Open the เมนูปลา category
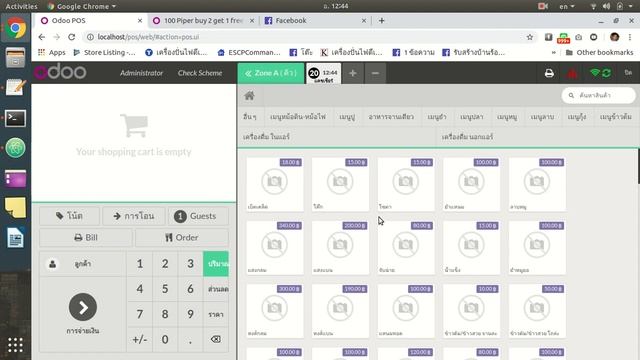Viewport: 640px width, 360px height. pos(471,117)
